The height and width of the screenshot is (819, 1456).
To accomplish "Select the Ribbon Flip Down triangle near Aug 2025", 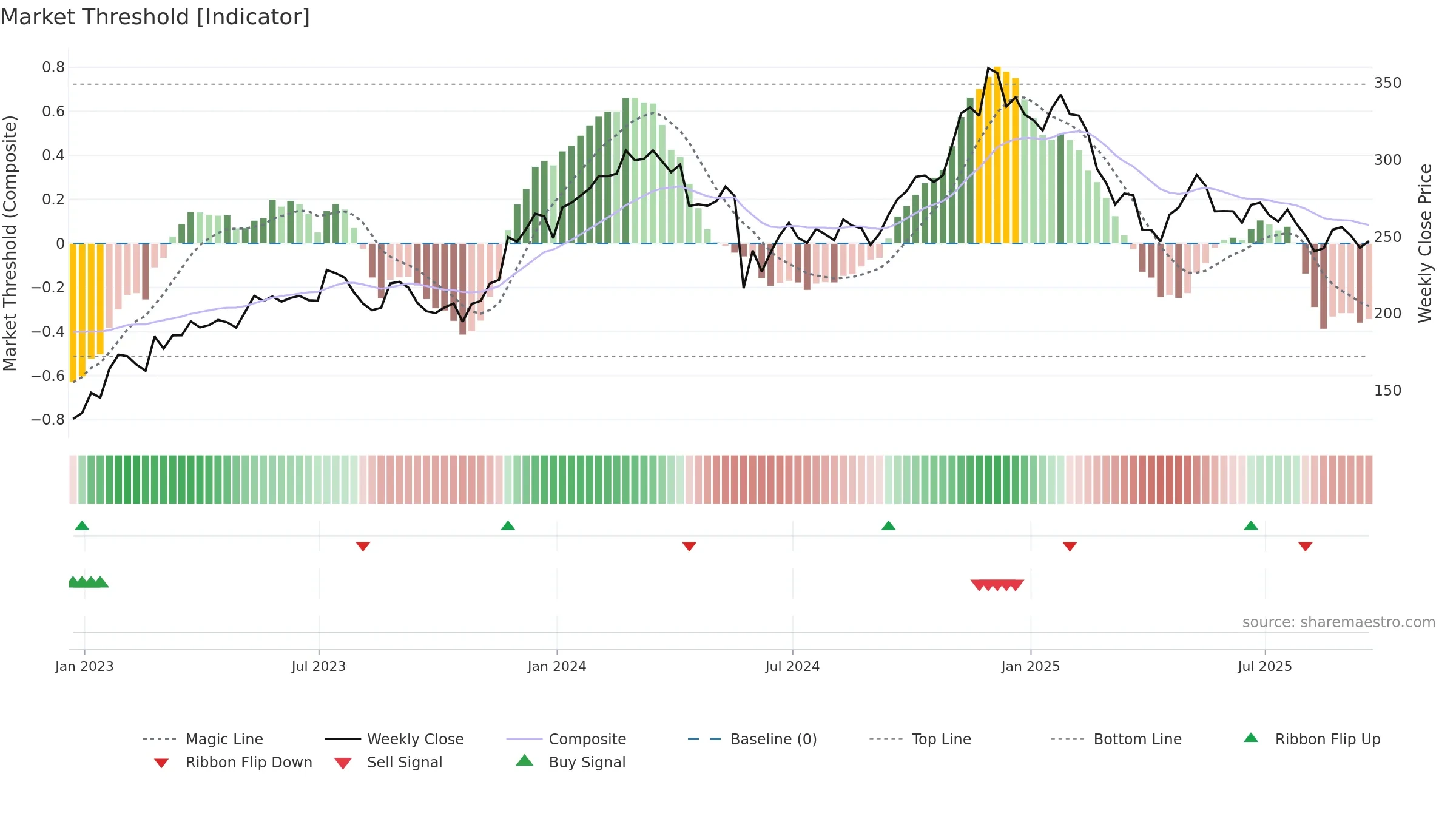I will (x=1306, y=547).
